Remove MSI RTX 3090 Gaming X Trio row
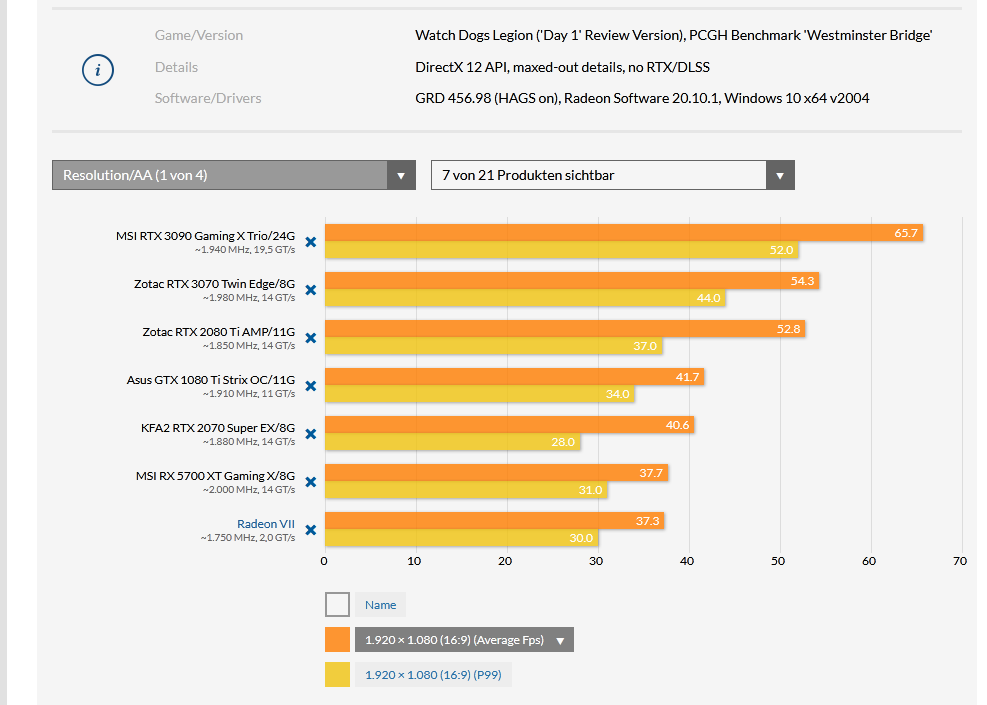Viewport: 987px width, 705px height. (x=310, y=242)
